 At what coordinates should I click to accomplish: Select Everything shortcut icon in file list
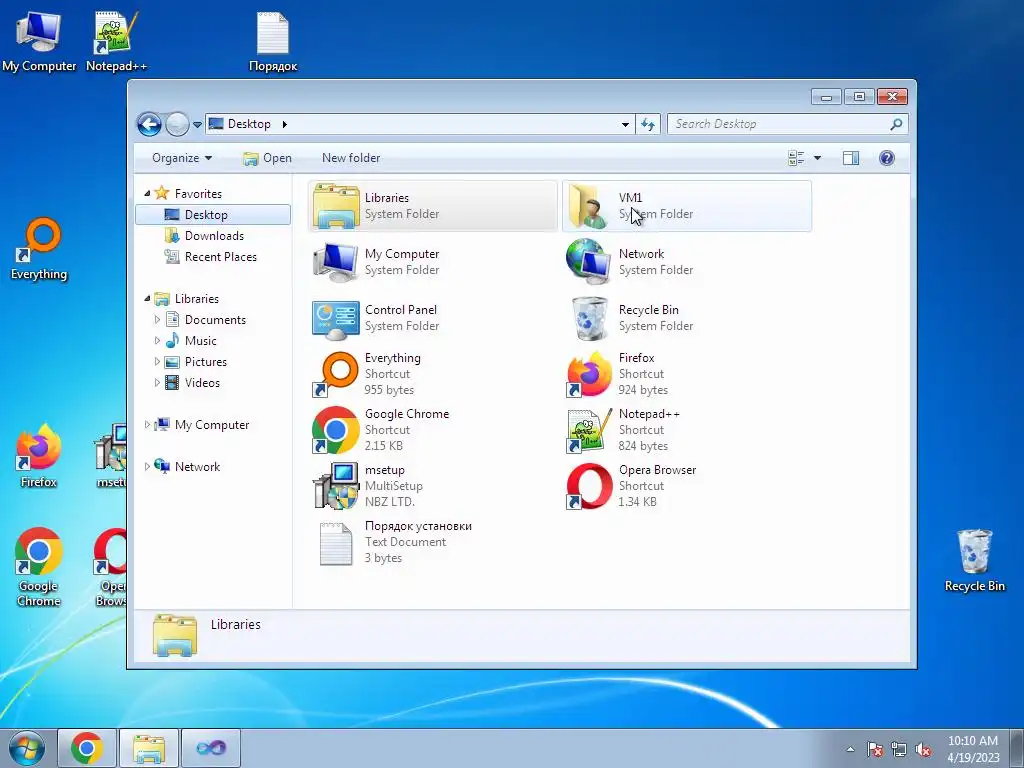coord(336,374)
